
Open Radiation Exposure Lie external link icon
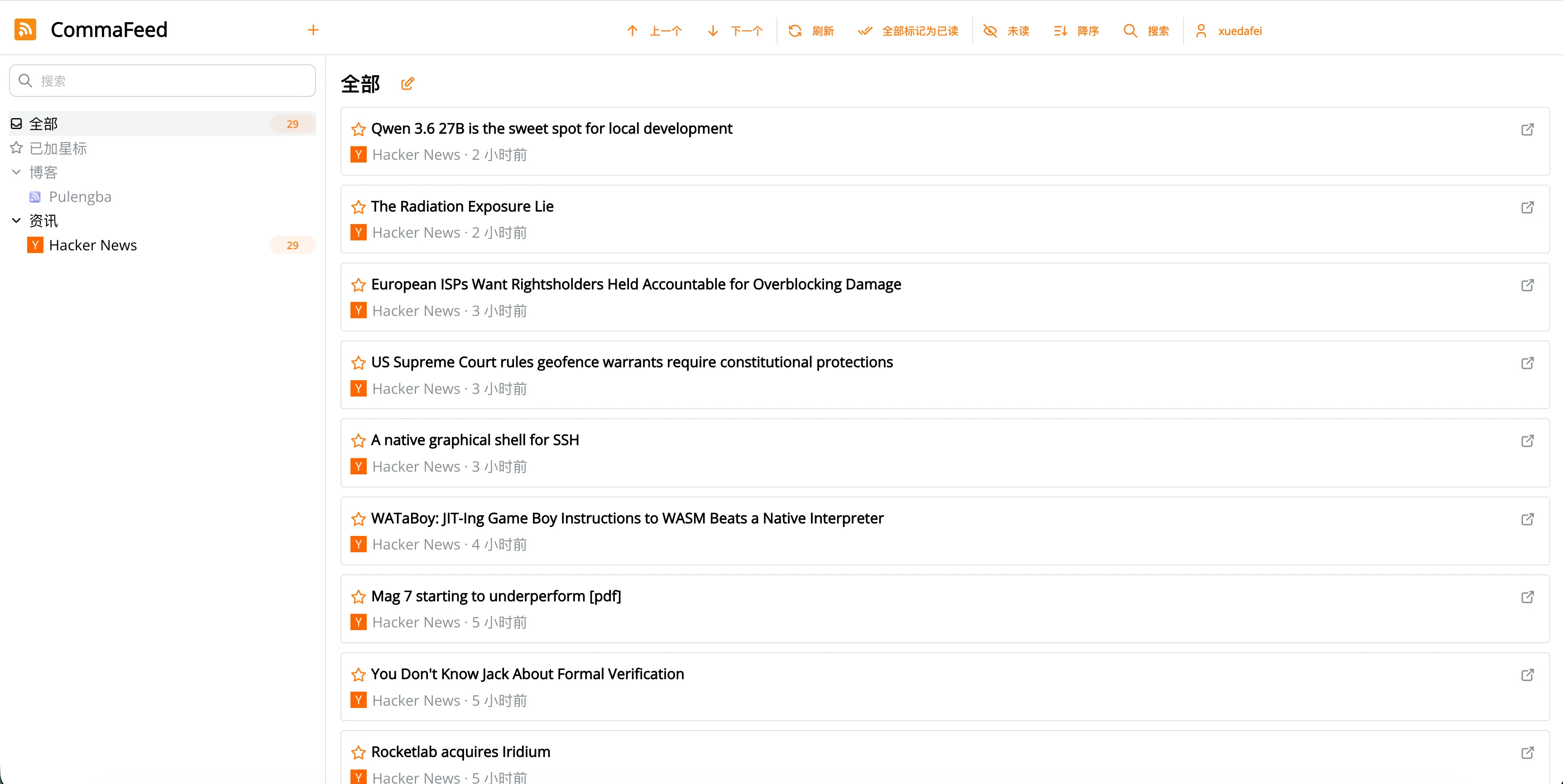coord(1528,207)
